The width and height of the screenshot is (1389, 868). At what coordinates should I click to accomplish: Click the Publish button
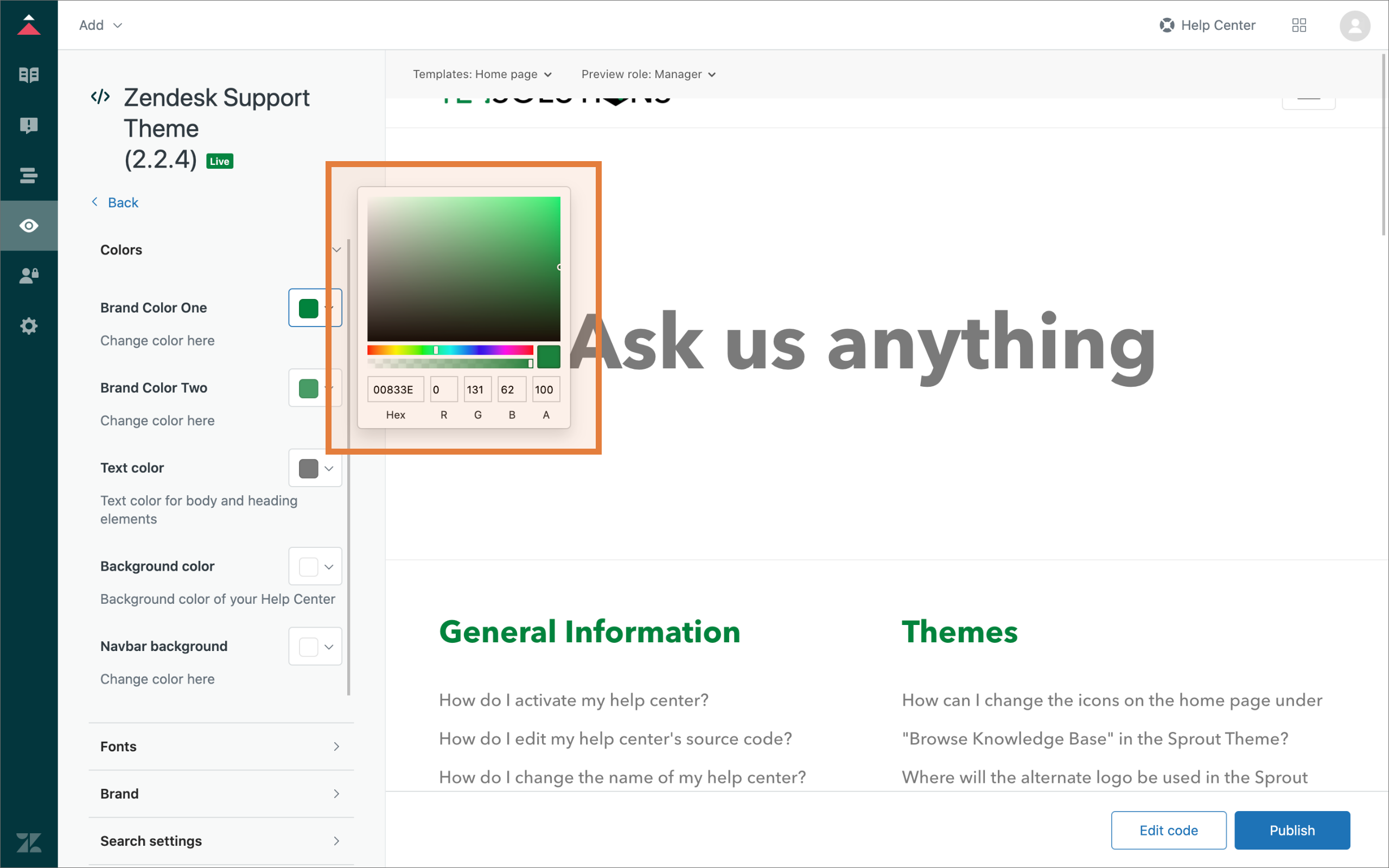(1291, 830)
